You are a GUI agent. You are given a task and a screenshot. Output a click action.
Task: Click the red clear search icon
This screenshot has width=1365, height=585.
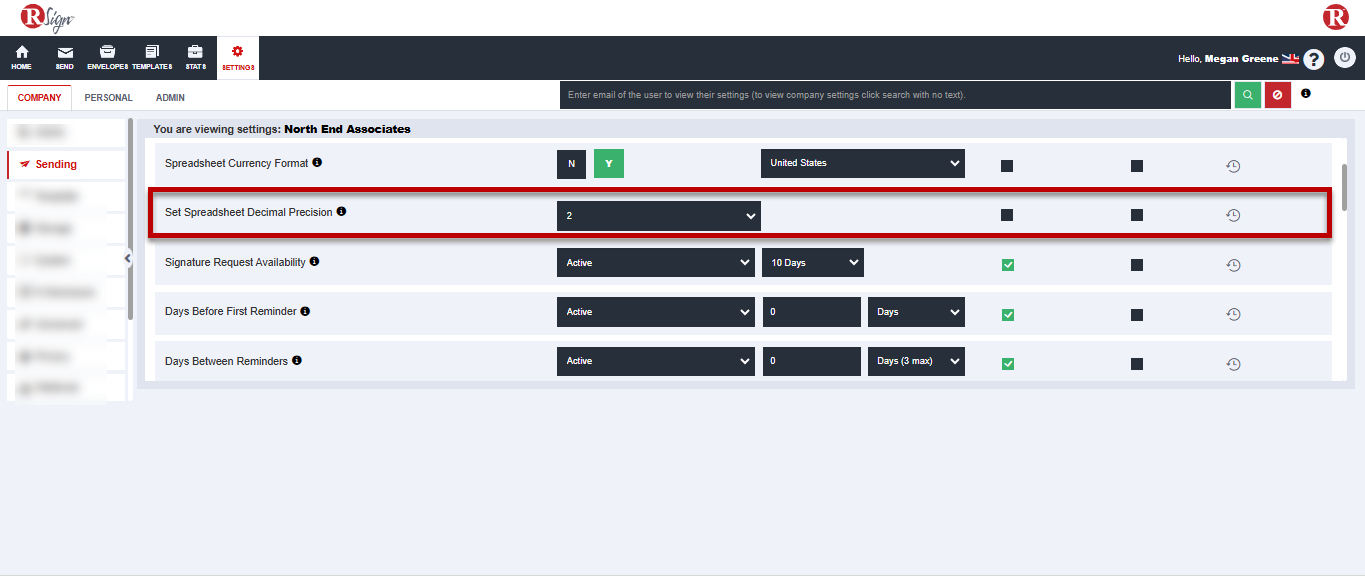tap(1277, 95)
